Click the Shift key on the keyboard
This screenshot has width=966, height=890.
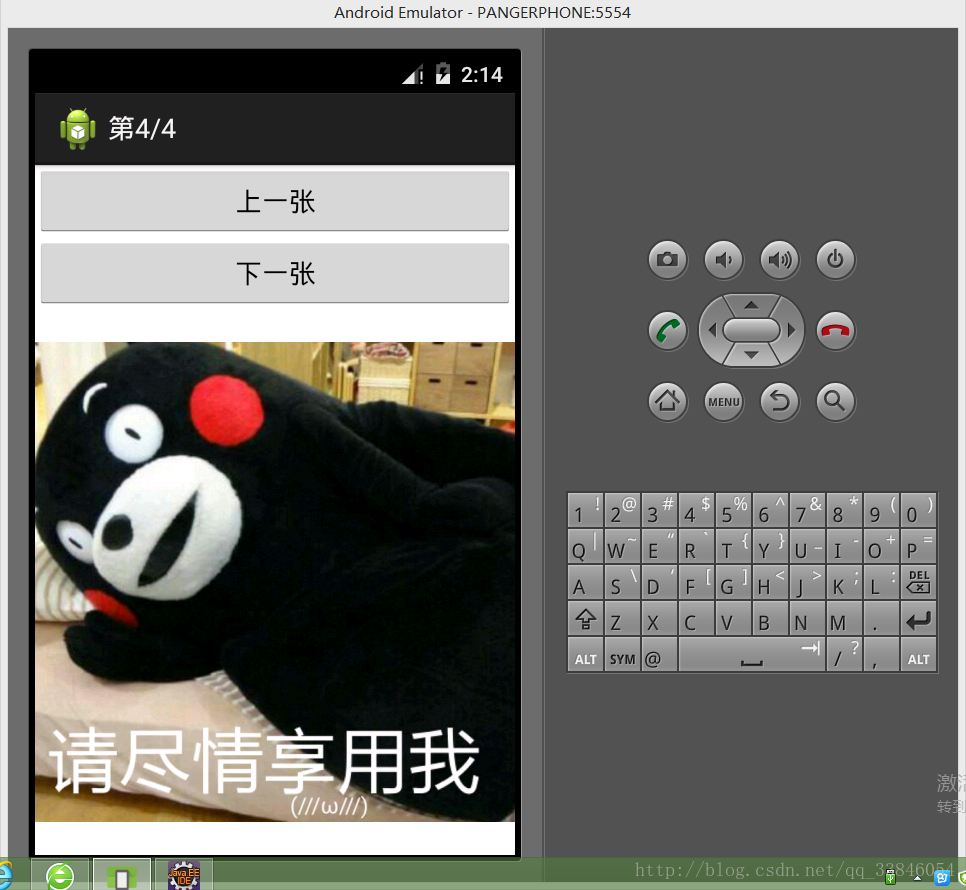click(585, 618)
